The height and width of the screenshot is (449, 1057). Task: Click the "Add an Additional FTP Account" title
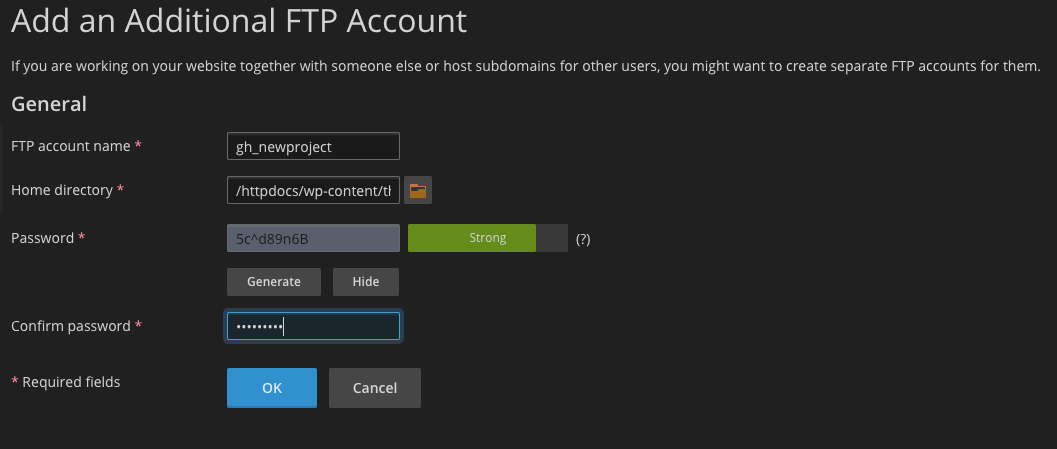pos(239,19)
